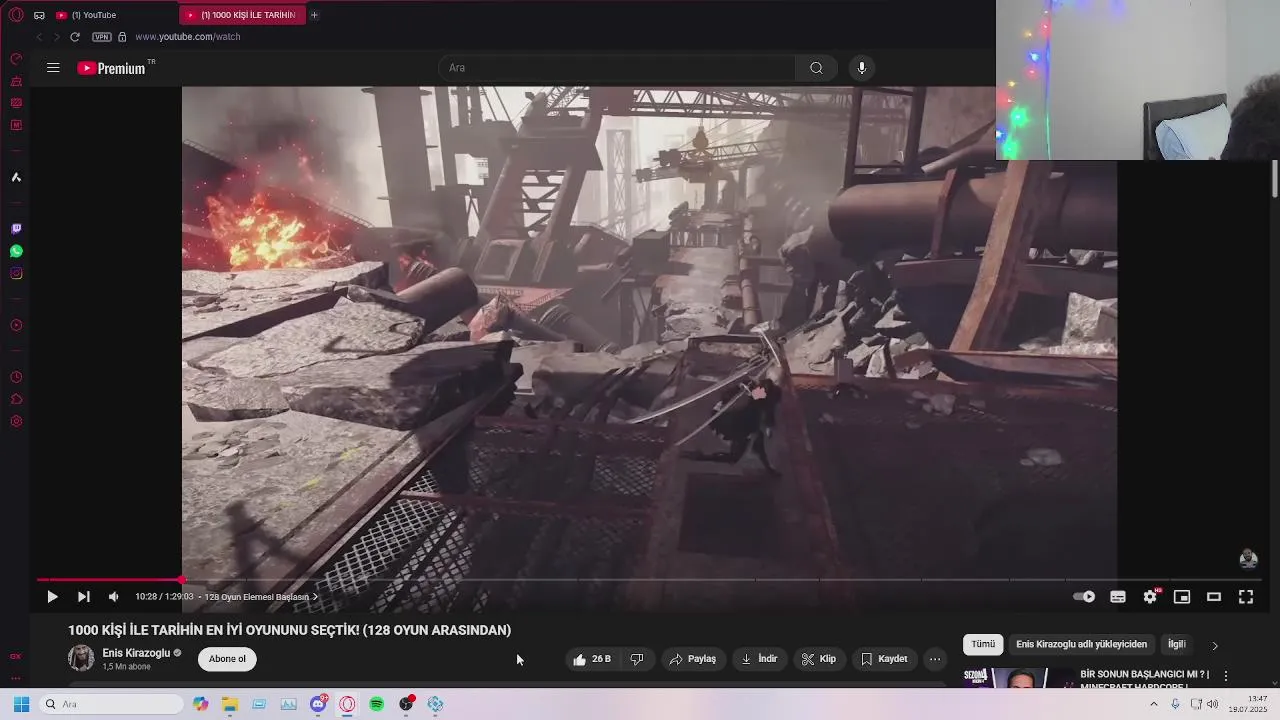Viewport: 1280px width, 720px height.
Task: Subscribe with Abone ol button
Action: (x=227, y=659)
